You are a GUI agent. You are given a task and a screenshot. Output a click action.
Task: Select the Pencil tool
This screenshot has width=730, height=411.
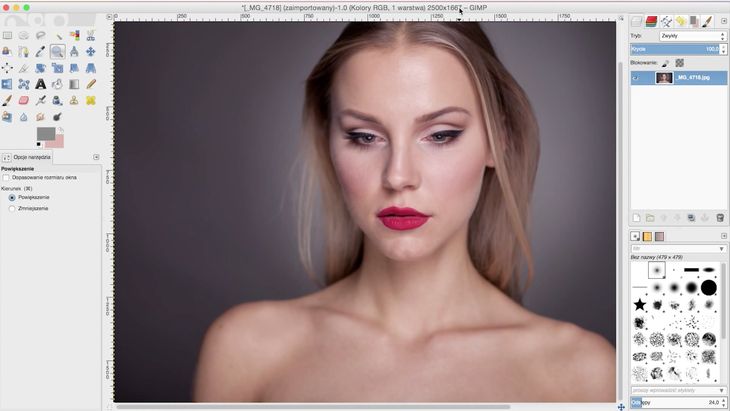tap(91, 84)
